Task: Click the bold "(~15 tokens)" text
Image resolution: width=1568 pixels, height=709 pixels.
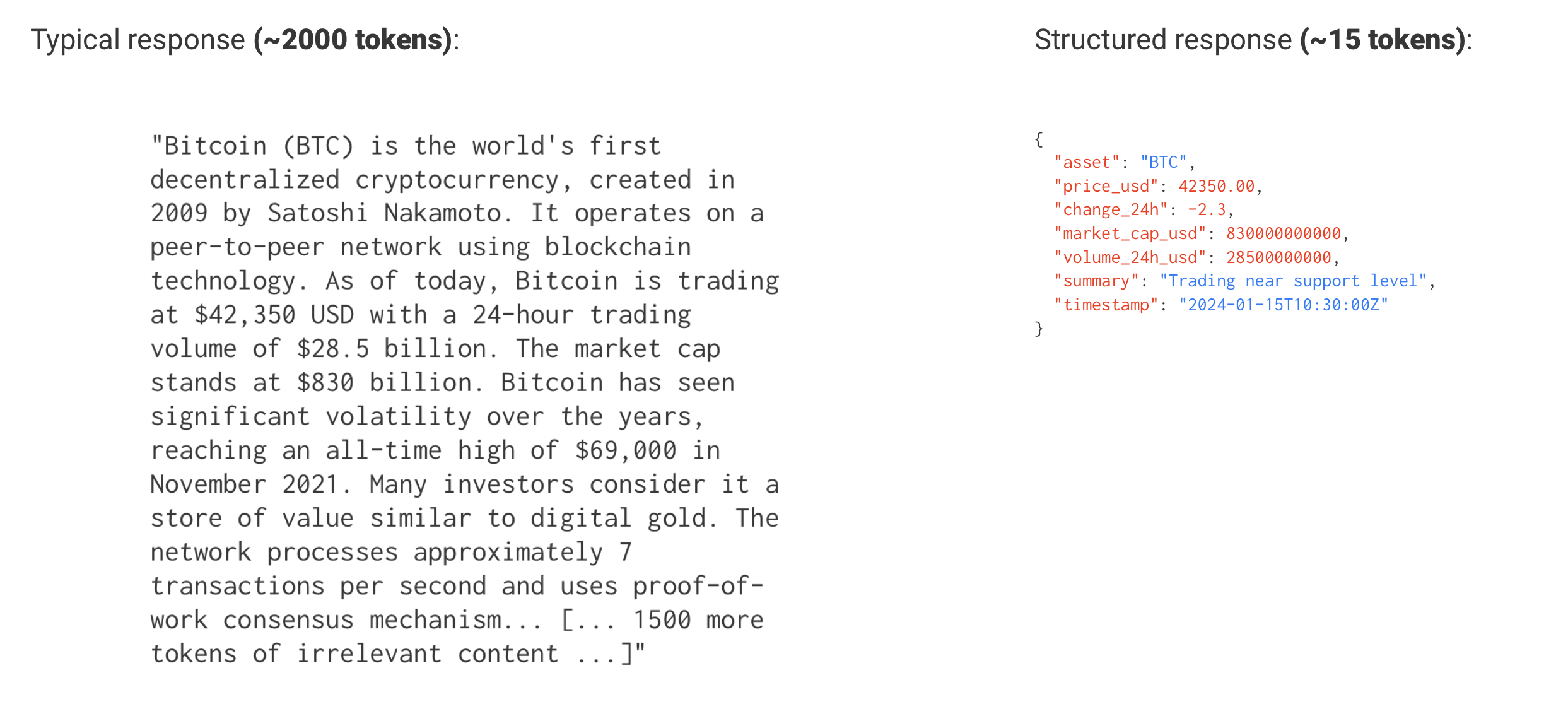Action: 1383,40
